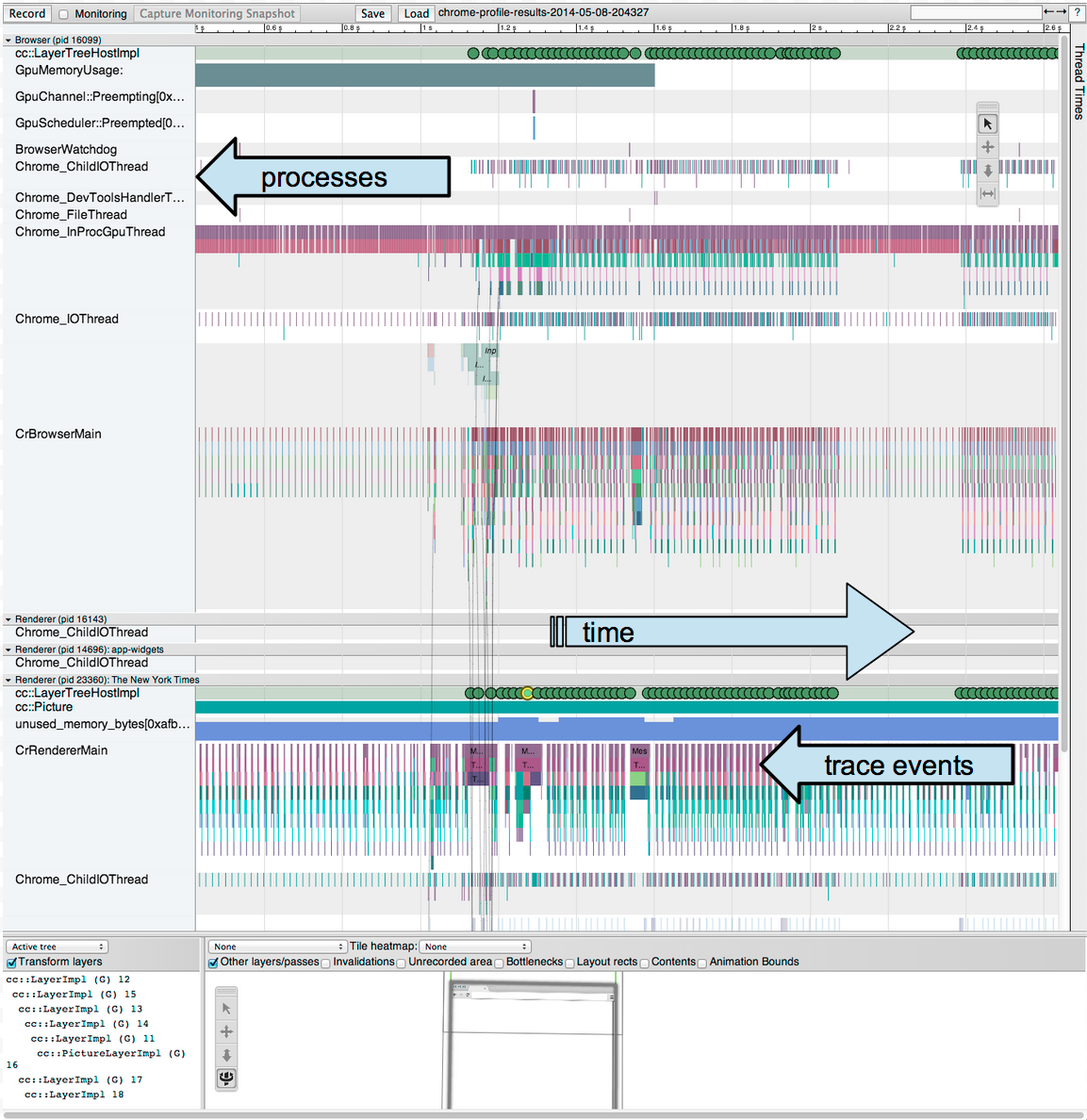Select the pointer tool in timeline toolbar
The image size is (1087, 1120).
(987, 124)
